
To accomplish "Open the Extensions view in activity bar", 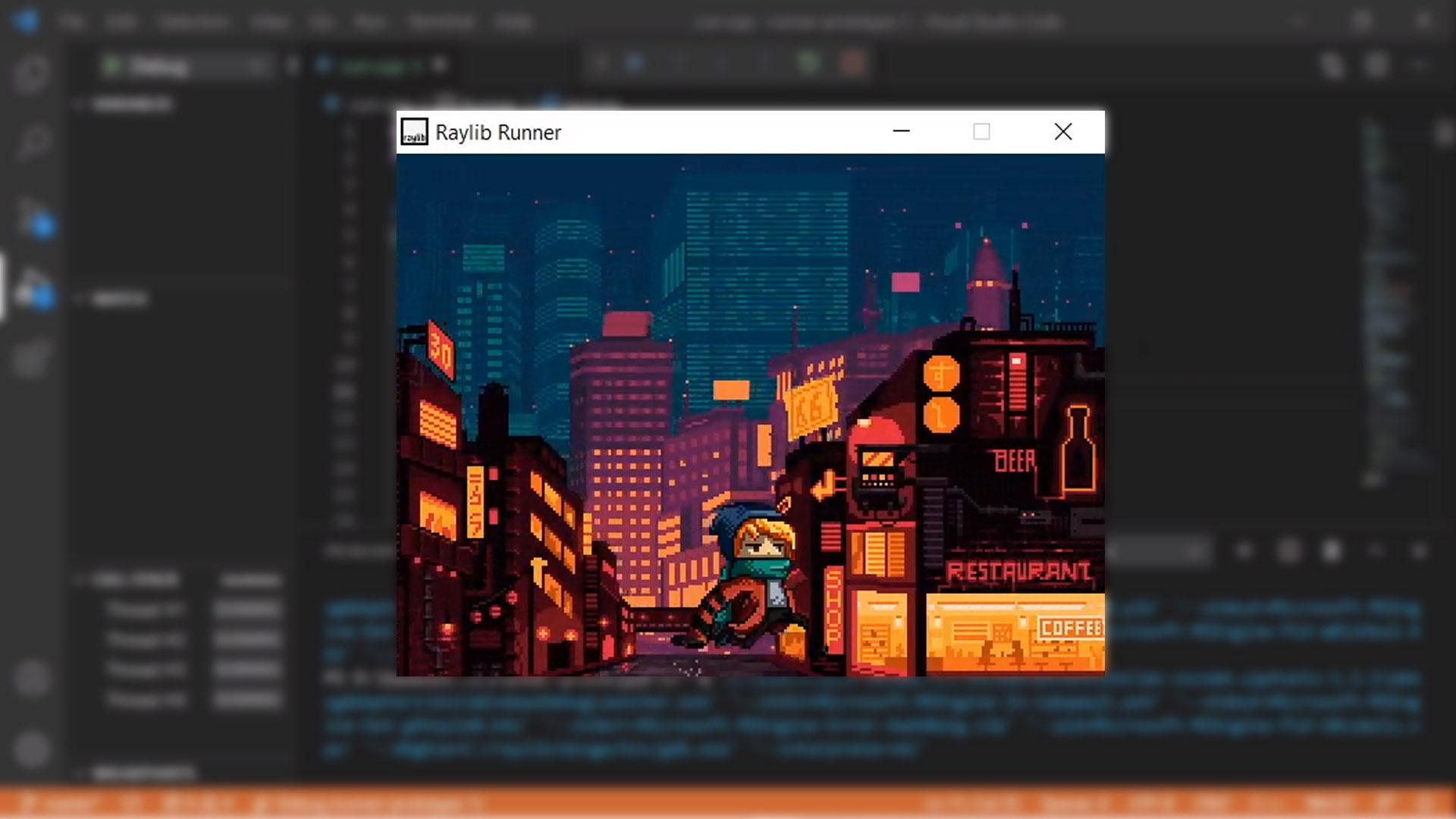I will [x=31, y=359].
